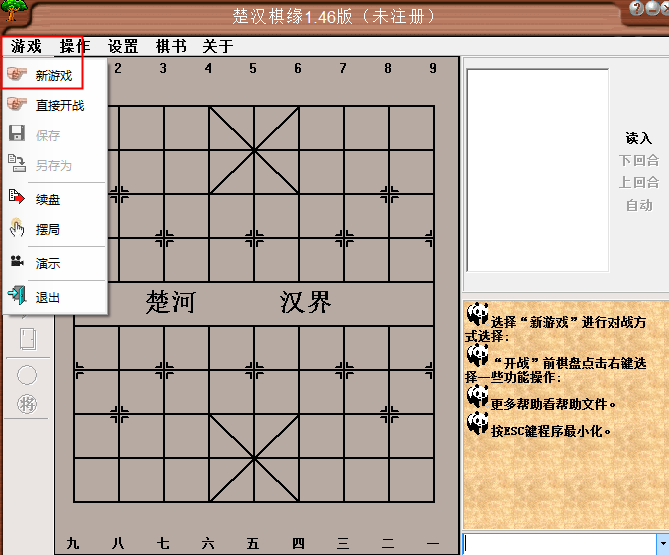Click into the bottom-right text input field

pos(559,544)
